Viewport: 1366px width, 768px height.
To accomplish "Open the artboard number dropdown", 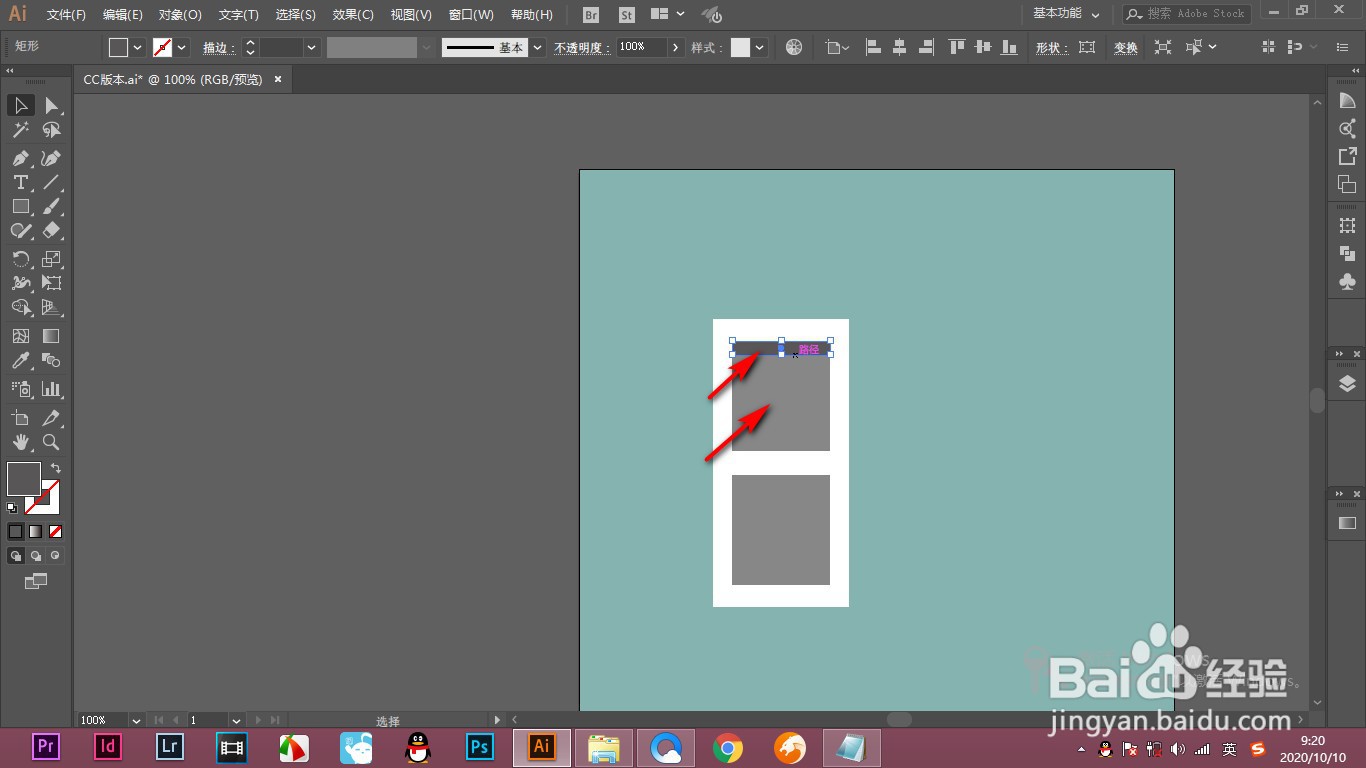I will (236, 720).
